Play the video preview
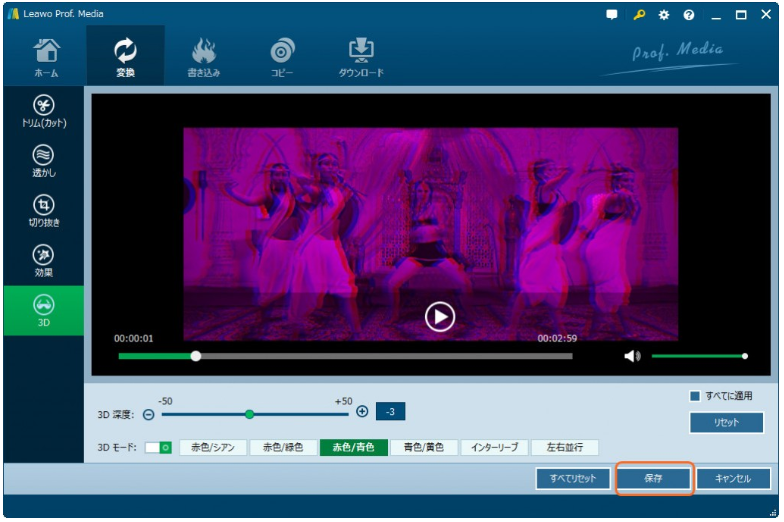784x522 pixels. click(439, 317)
